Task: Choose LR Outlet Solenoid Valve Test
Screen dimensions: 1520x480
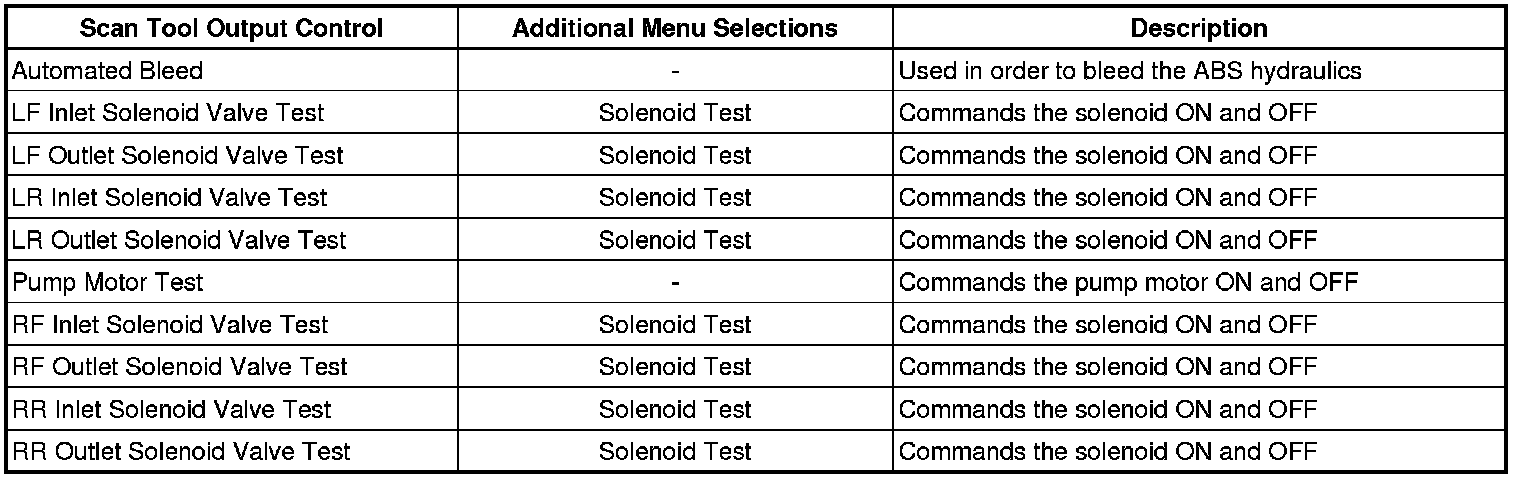Action: tap(179, 240)
